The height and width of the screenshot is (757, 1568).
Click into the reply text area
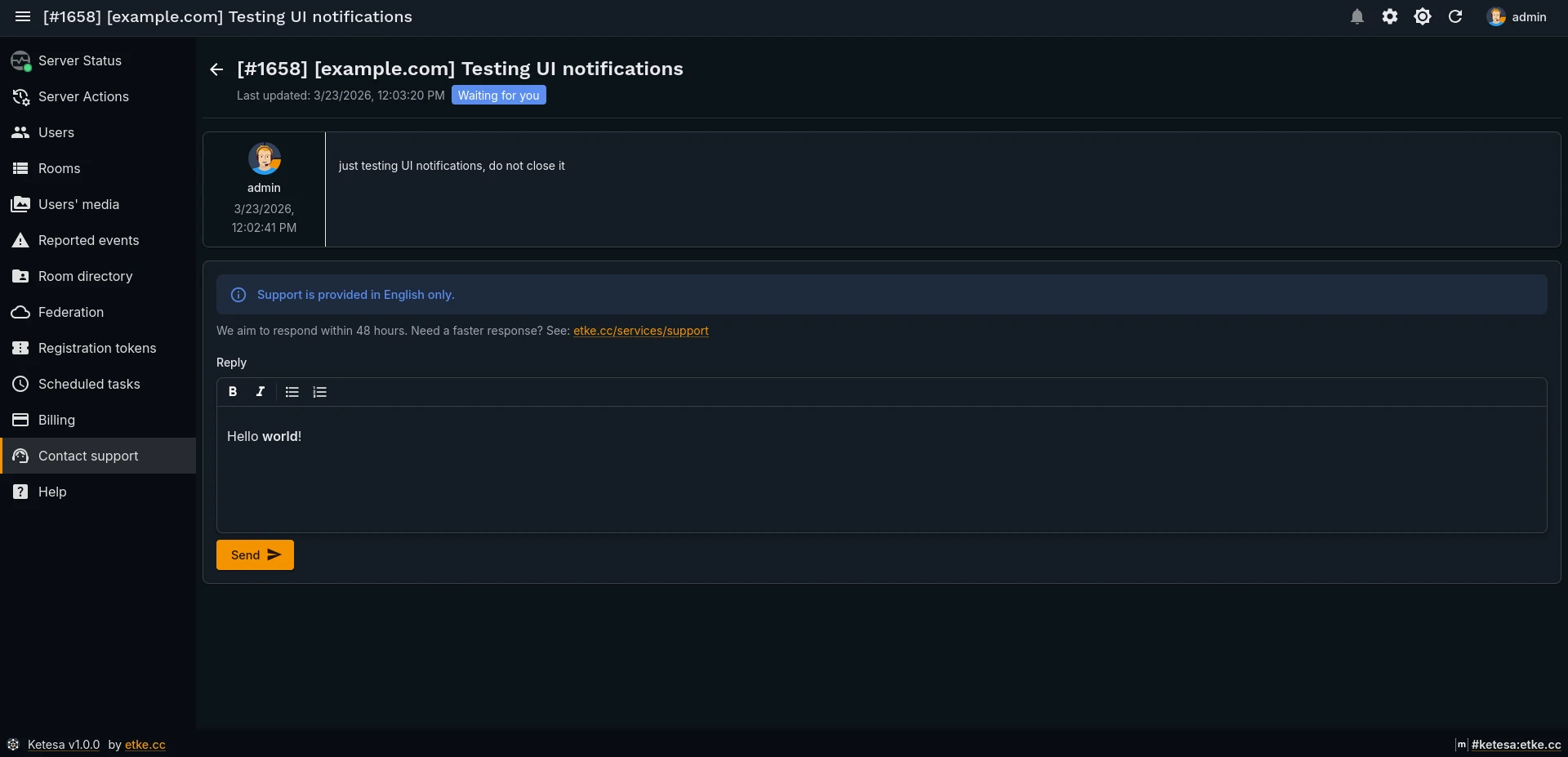pyautogui.click(x=882, y=470)
